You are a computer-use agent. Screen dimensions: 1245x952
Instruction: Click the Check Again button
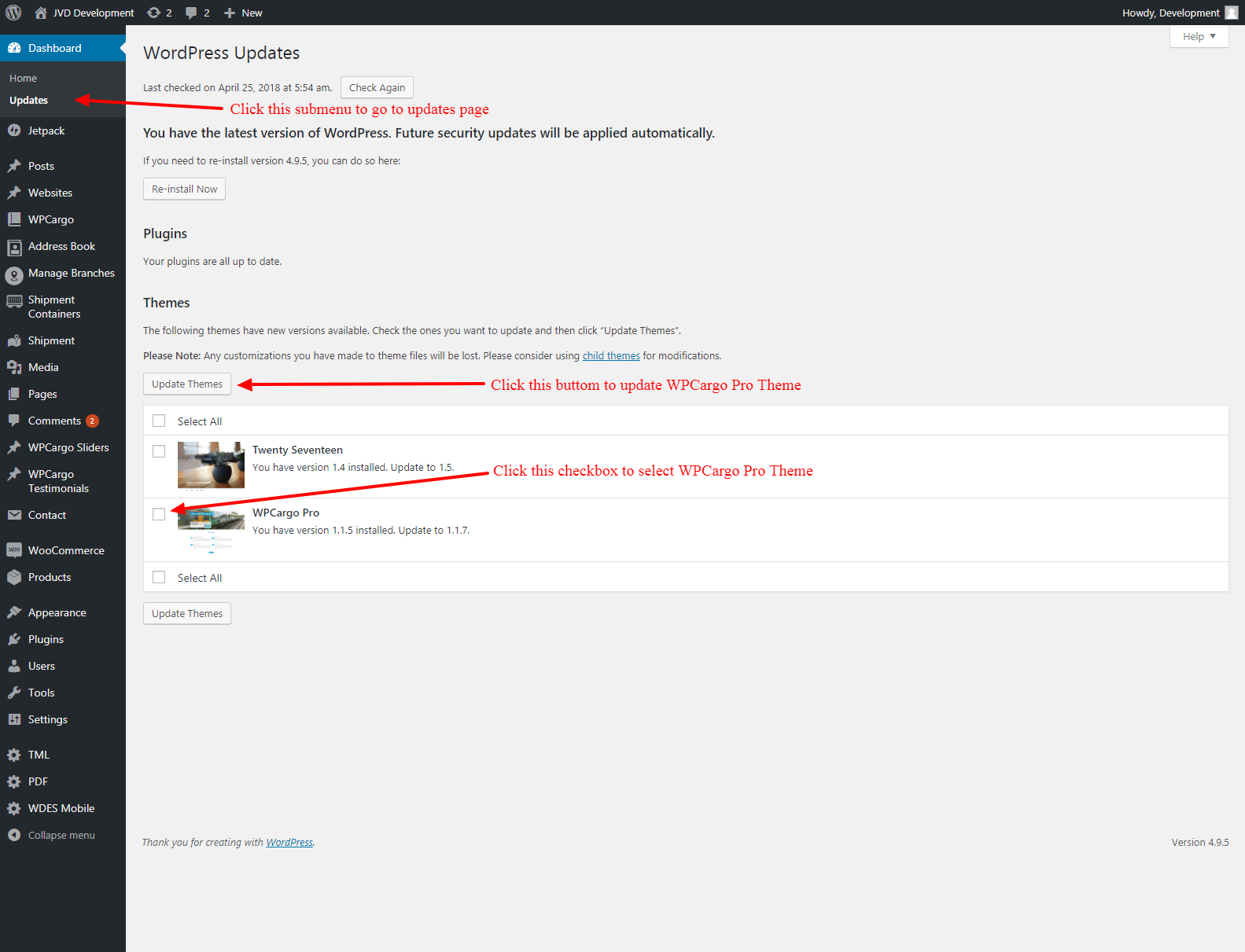coord(377,87)
